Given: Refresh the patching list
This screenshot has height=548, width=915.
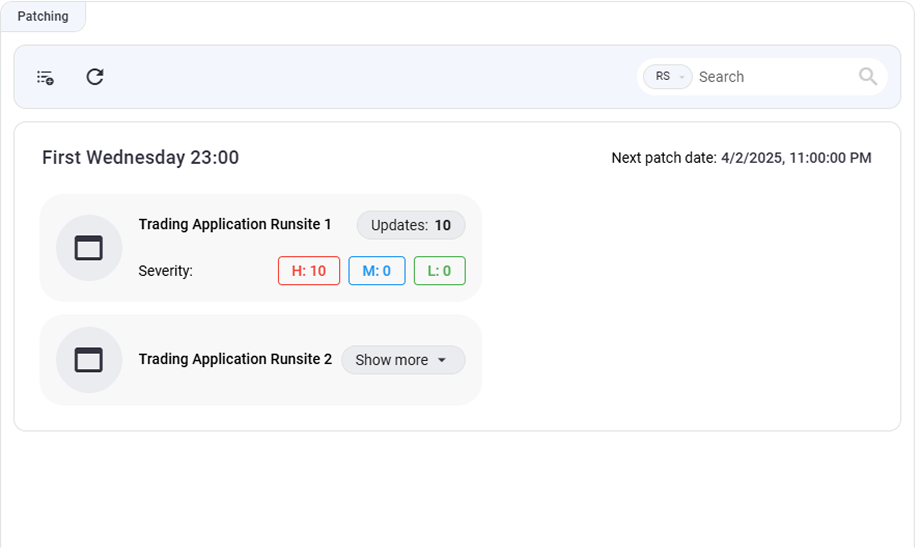Looking at the screenshot, I should pyautogui.click(x=95, y=76).
